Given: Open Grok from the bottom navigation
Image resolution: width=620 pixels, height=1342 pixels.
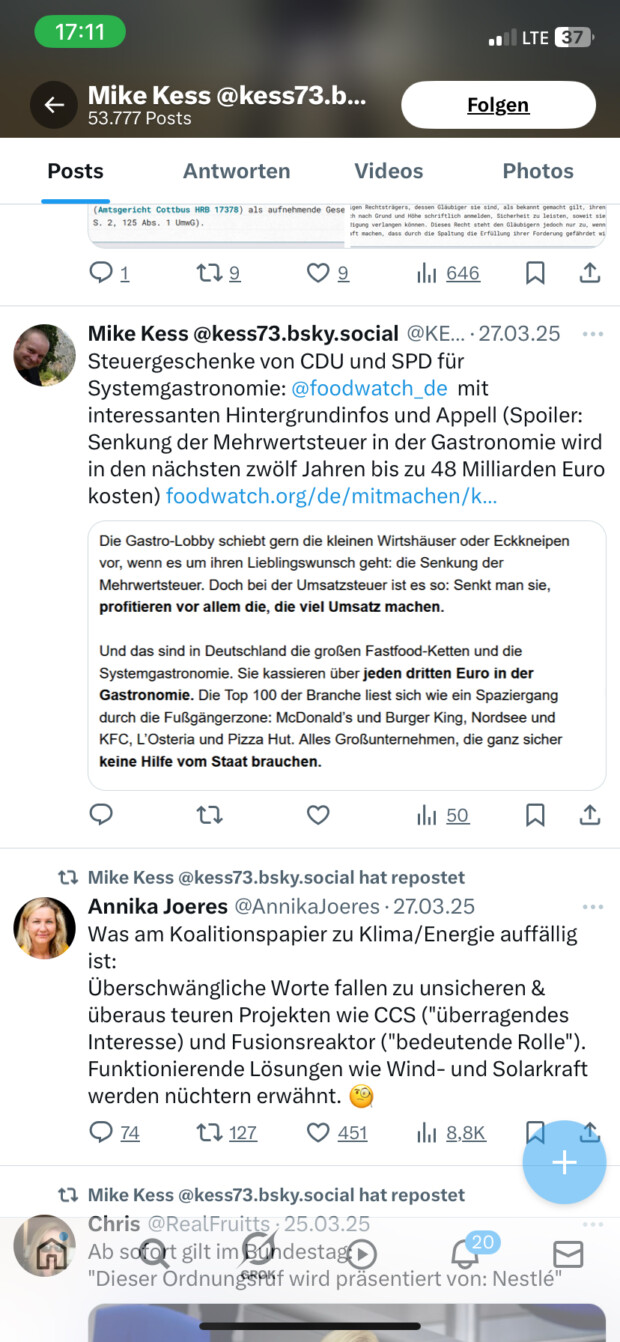Looking at the screenshot, I should coord(258,1255).
